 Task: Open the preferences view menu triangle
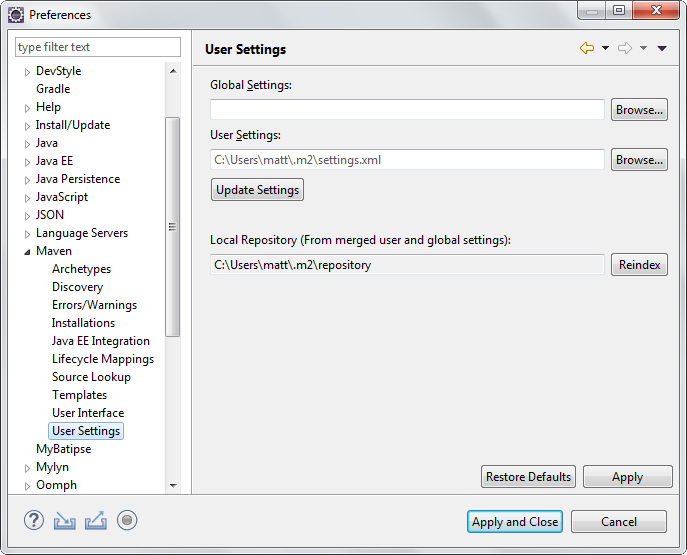click(662, 49)
